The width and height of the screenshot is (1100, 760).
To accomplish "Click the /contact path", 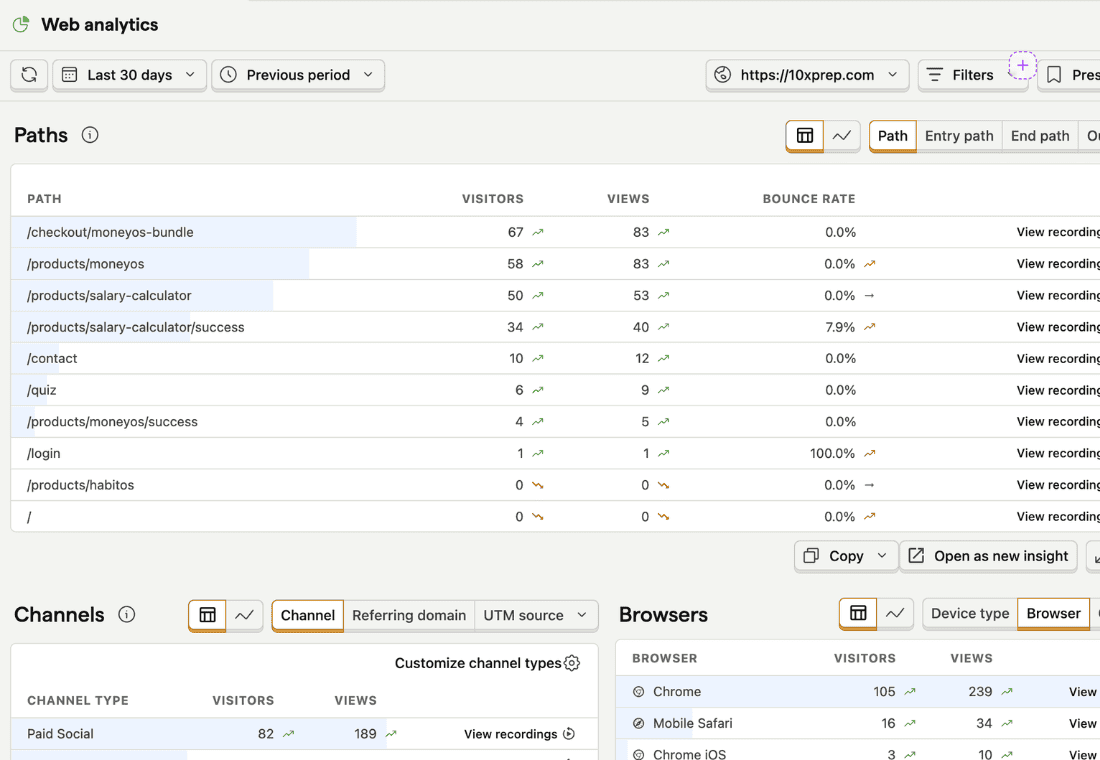I will click(52, 359).
